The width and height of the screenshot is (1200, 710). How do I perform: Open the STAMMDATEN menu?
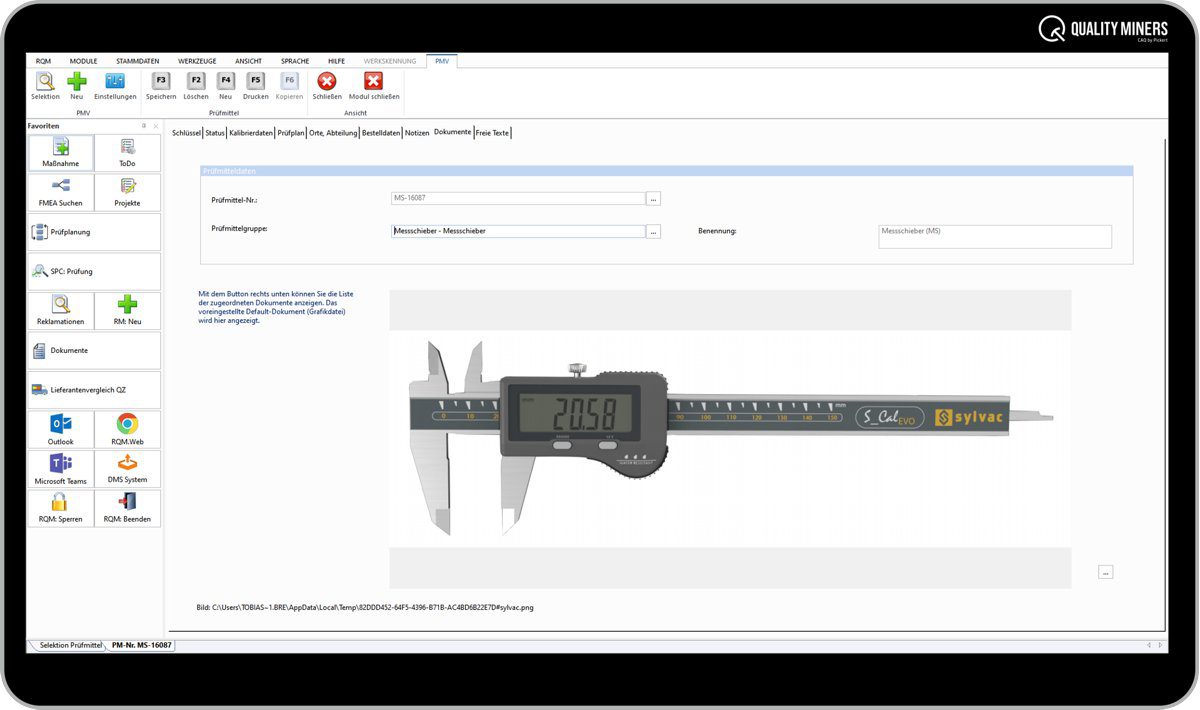(x=138, y=61)
